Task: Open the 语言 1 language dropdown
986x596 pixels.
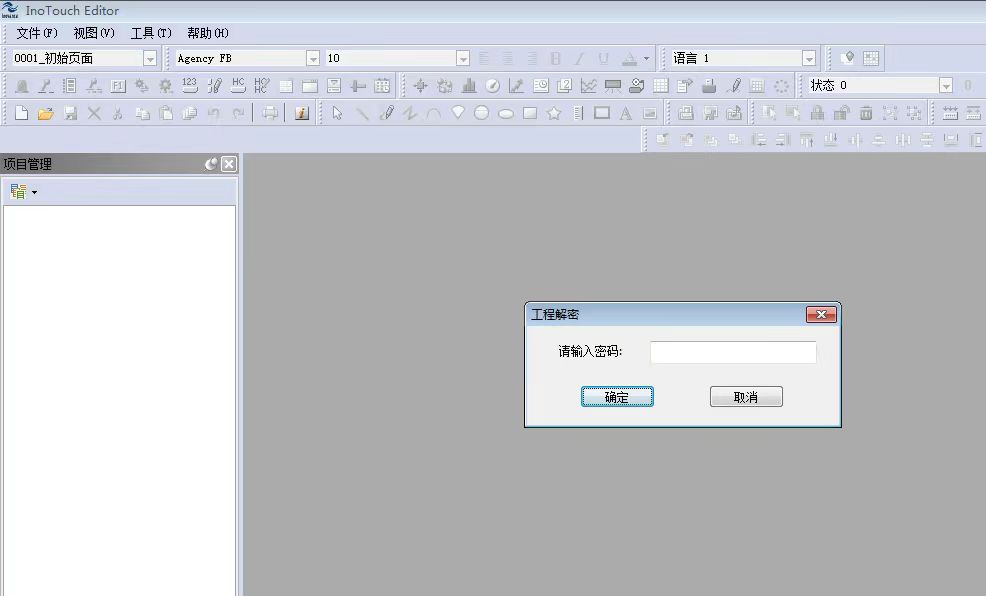Action: (808, 59)
